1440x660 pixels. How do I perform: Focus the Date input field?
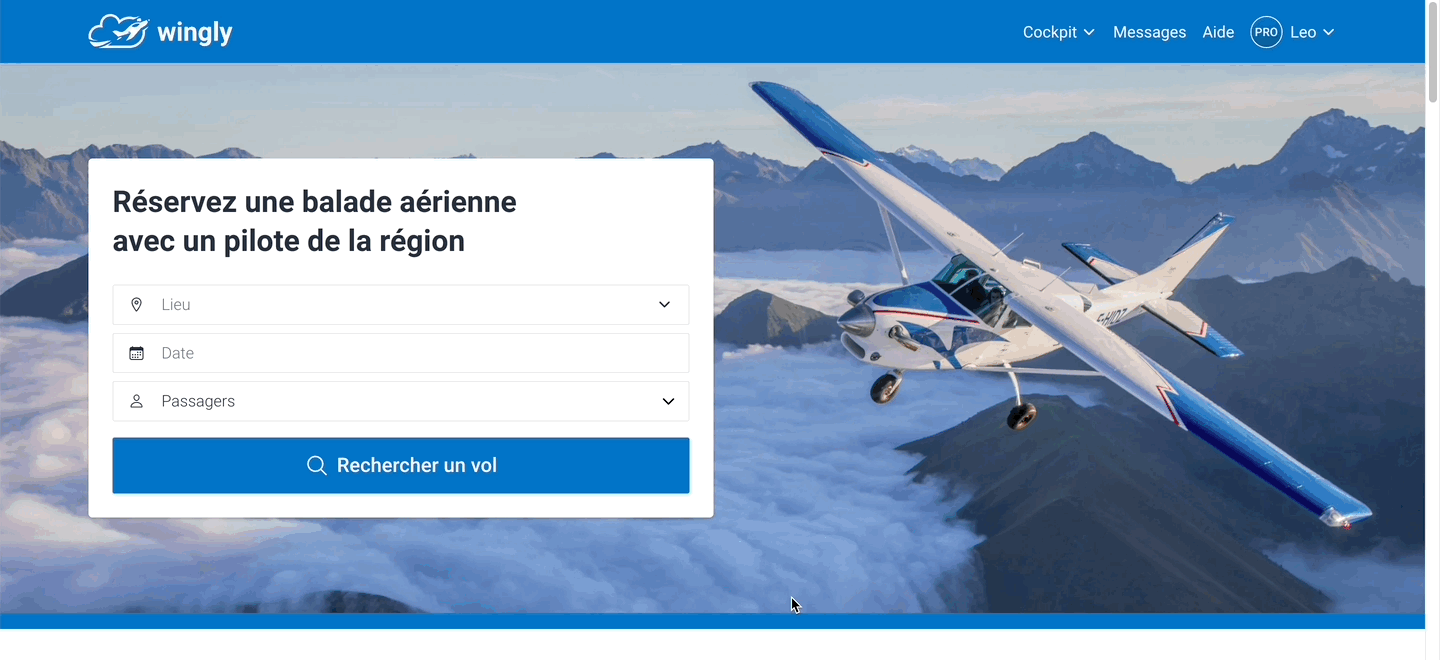point(401,353)
